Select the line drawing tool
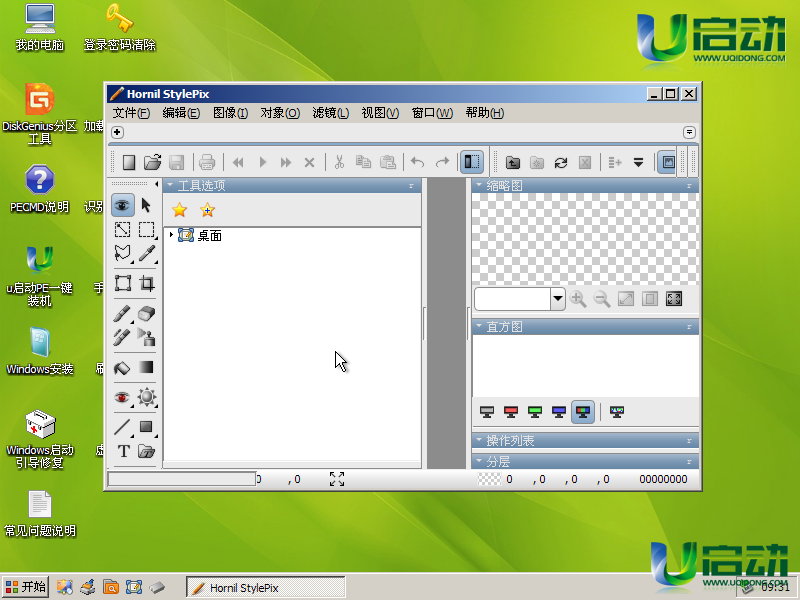Viewport: 800px width, 600px height. [122, 427]
